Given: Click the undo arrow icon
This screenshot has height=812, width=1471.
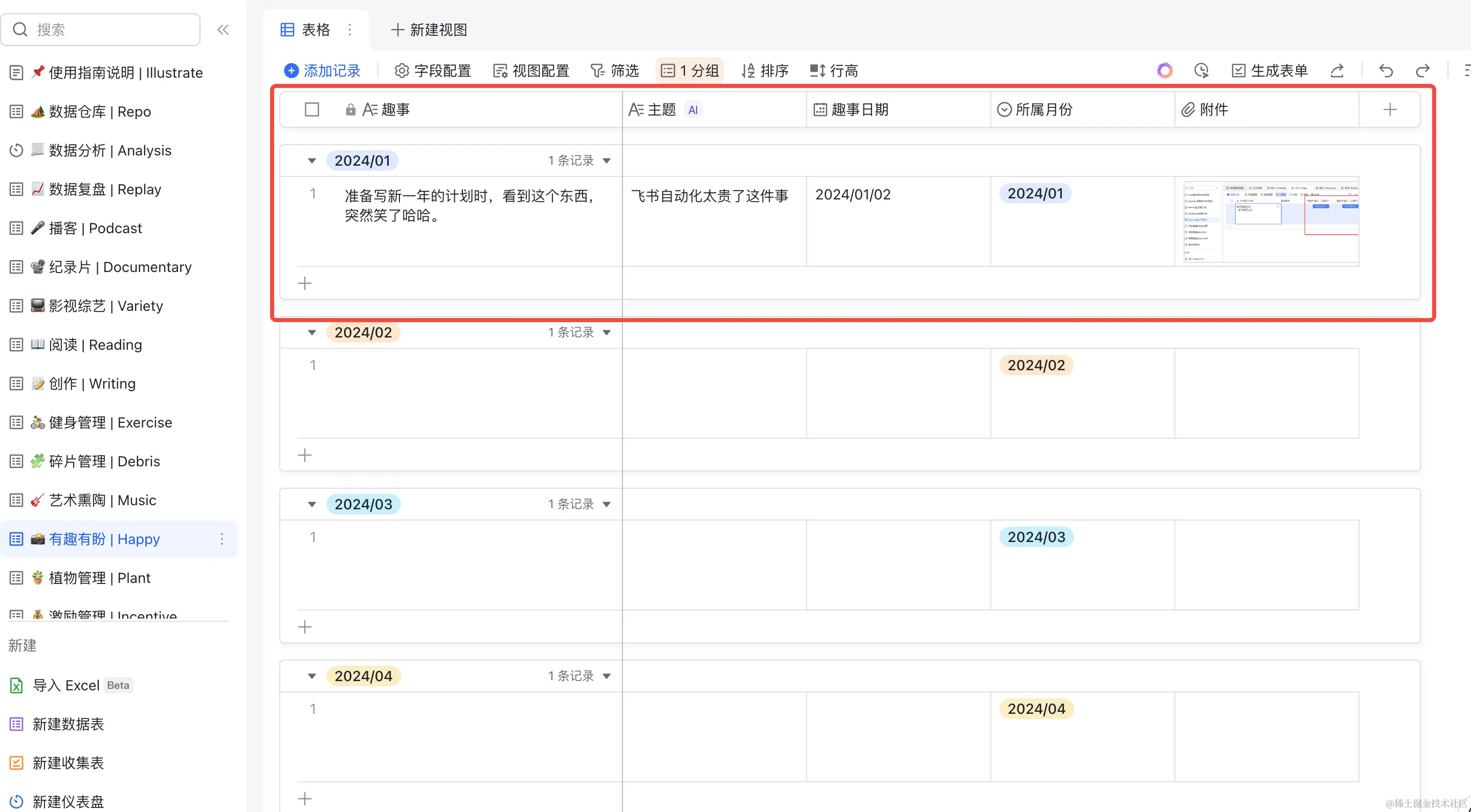Looking at the screenshot, I should [1386, 71].
